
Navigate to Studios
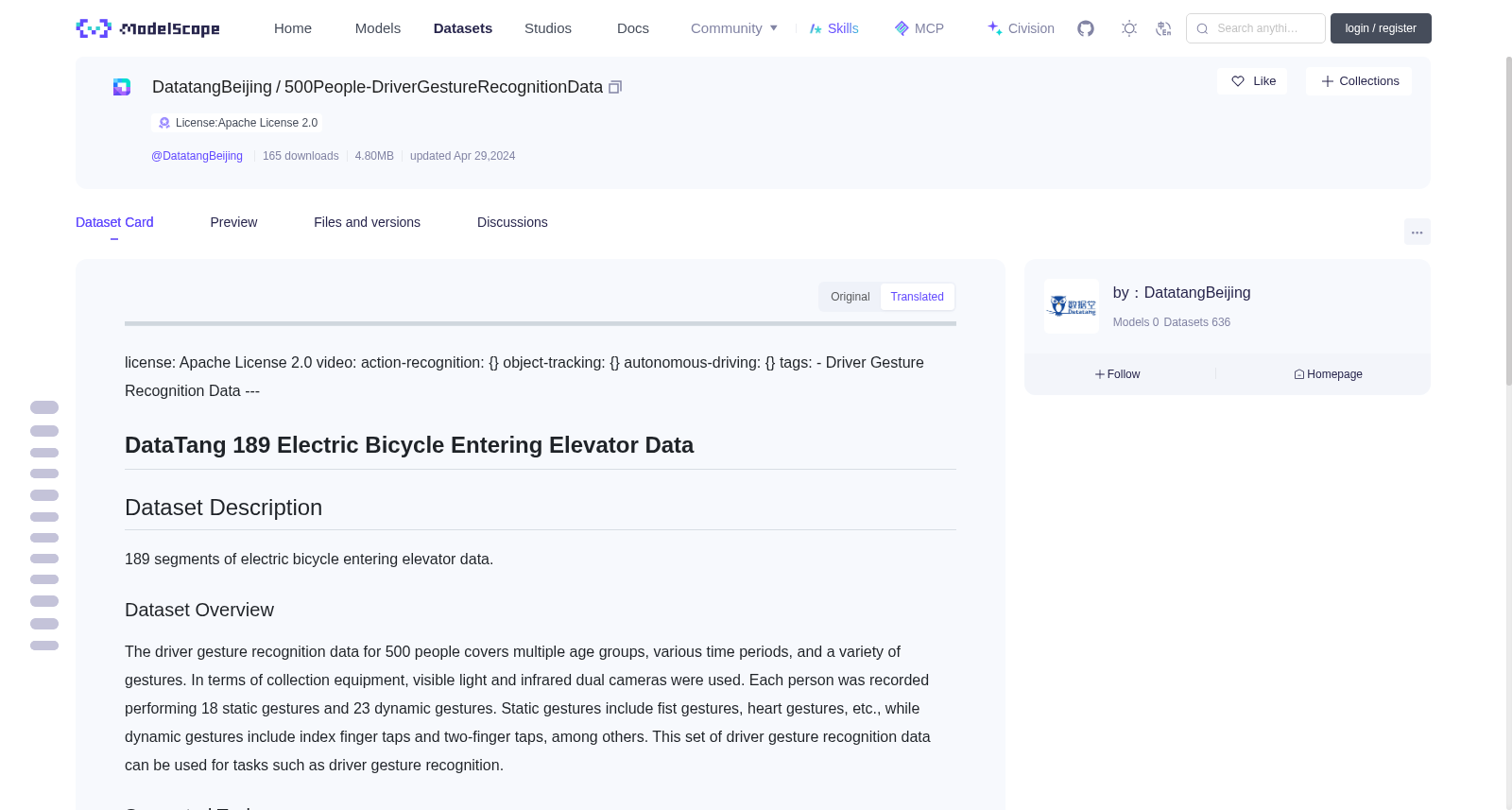point(548,28)
